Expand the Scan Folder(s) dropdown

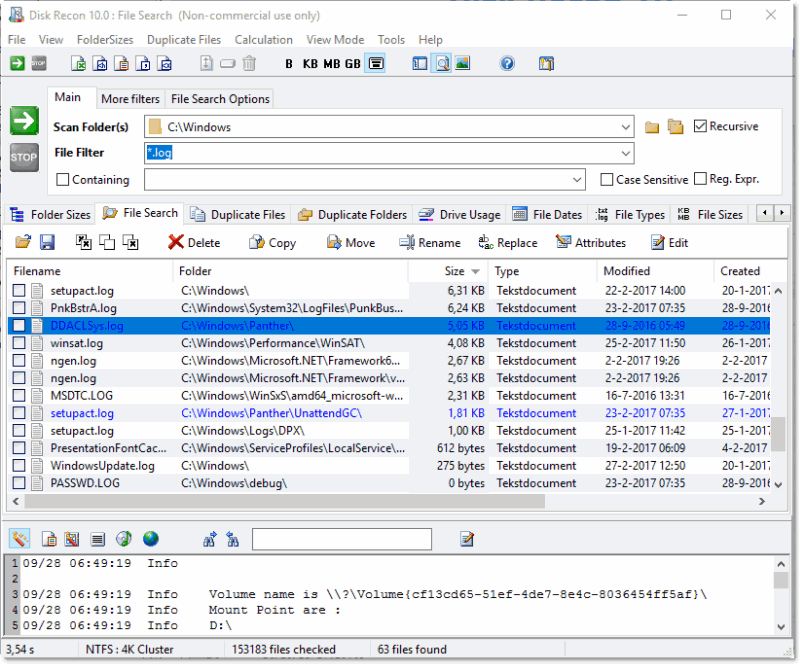pyautogui.click(x=626, y=127)
